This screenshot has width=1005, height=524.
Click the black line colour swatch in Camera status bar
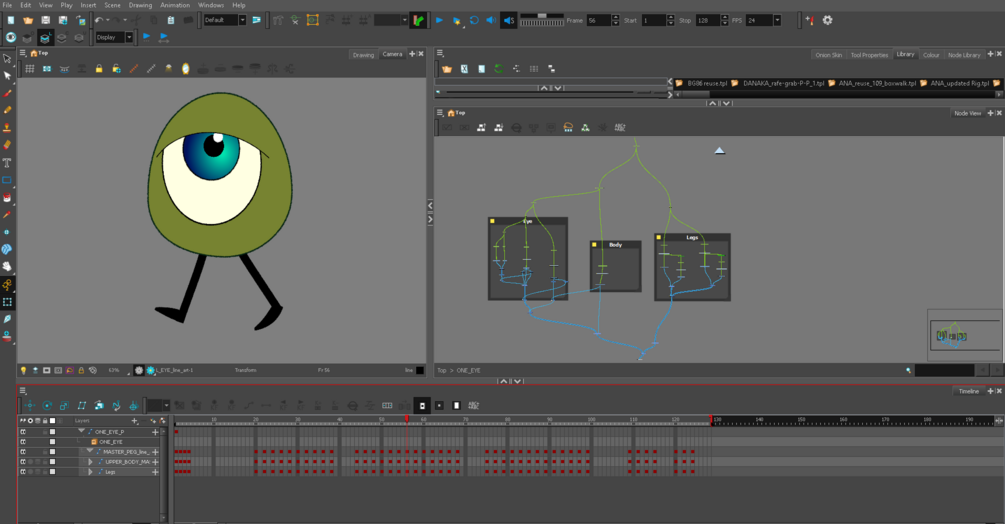click(420, 370)
